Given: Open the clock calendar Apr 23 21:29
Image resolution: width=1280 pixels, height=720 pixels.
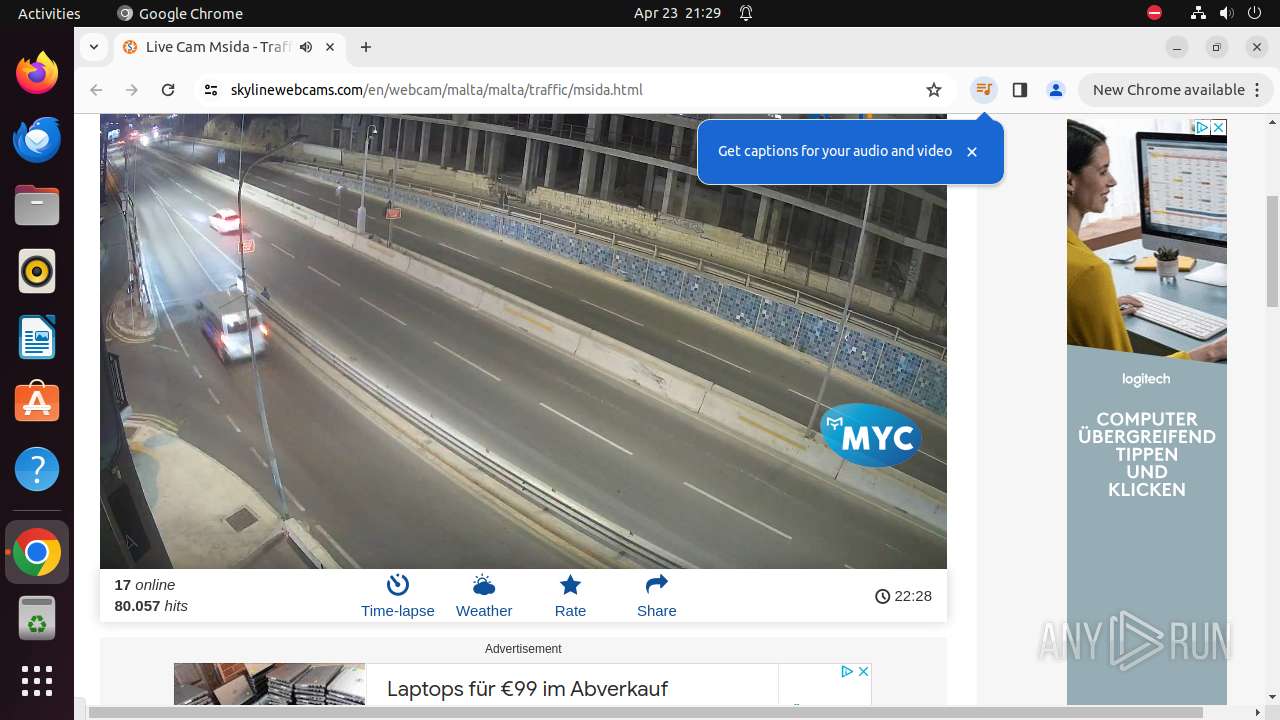Looking at the screenshot, I should pyautogui.click(x=677, y=13).
